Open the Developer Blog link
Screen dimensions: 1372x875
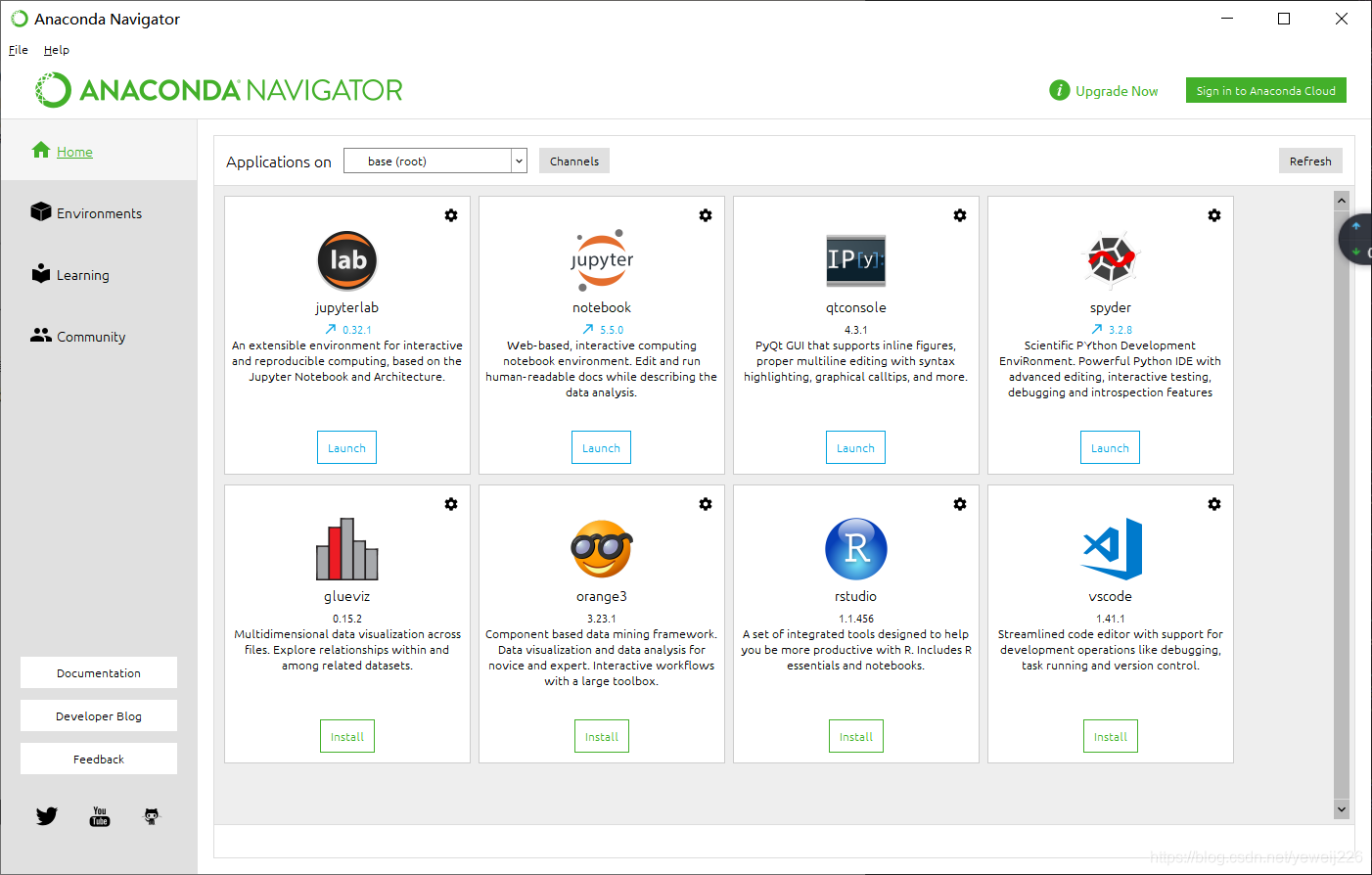point(99,715)
